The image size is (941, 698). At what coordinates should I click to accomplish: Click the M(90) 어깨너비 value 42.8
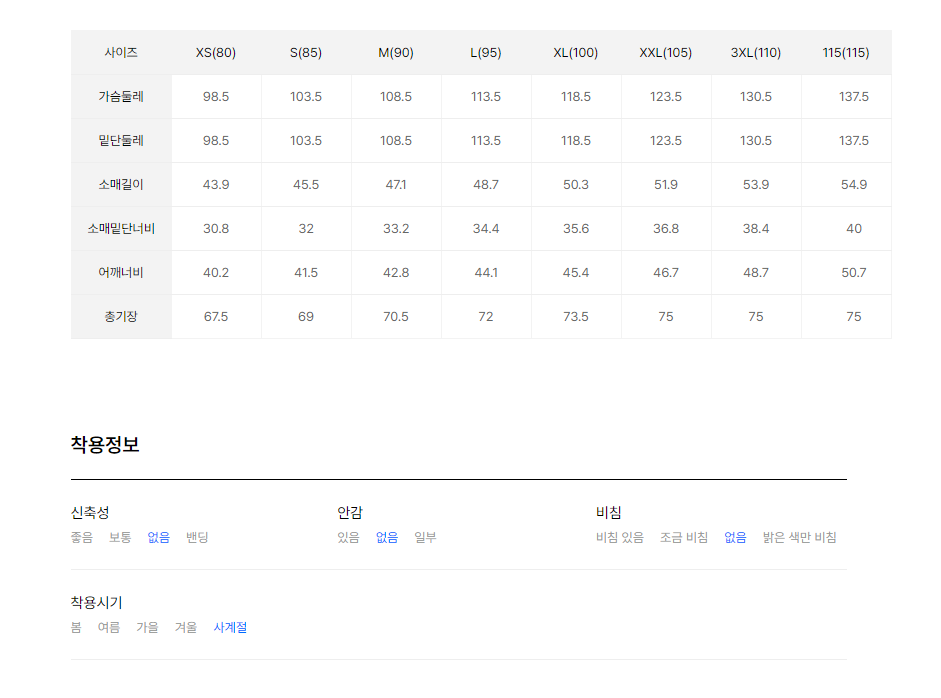(396, 272)
